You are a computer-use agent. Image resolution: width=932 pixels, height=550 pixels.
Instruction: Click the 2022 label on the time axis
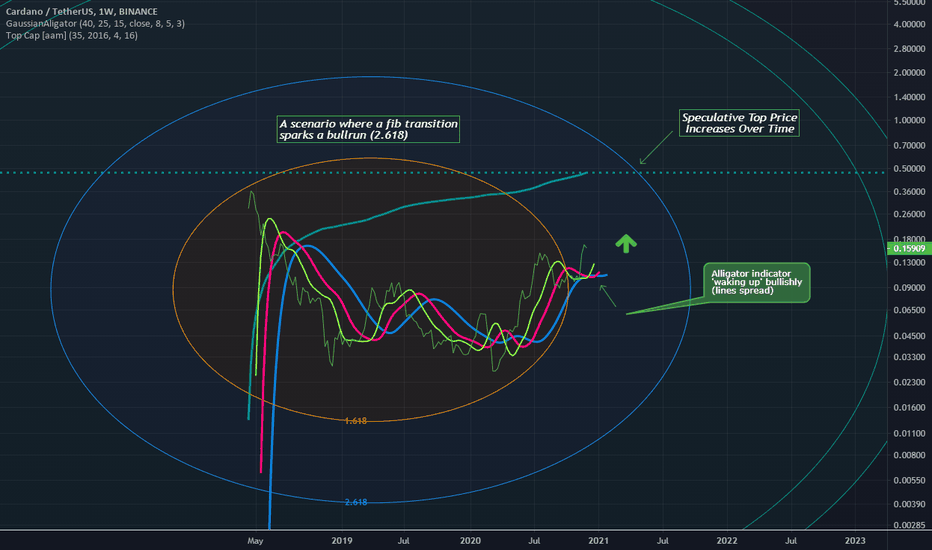coord(727,540)
